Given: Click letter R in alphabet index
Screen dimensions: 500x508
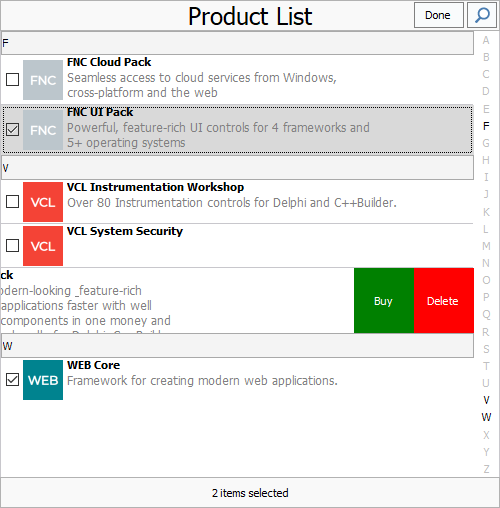Looking at the screenshot, I should pyautogui.click(x=486, y=332).
